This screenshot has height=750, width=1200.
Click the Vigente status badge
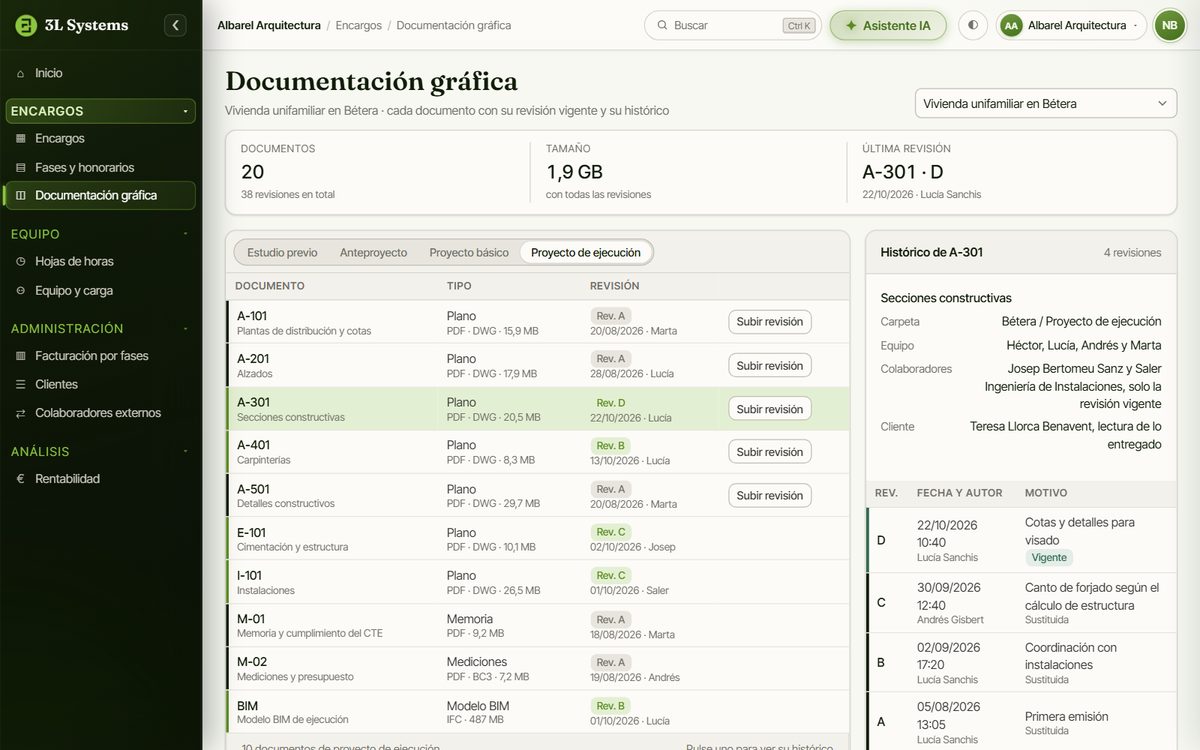(x=1049, y=557)
